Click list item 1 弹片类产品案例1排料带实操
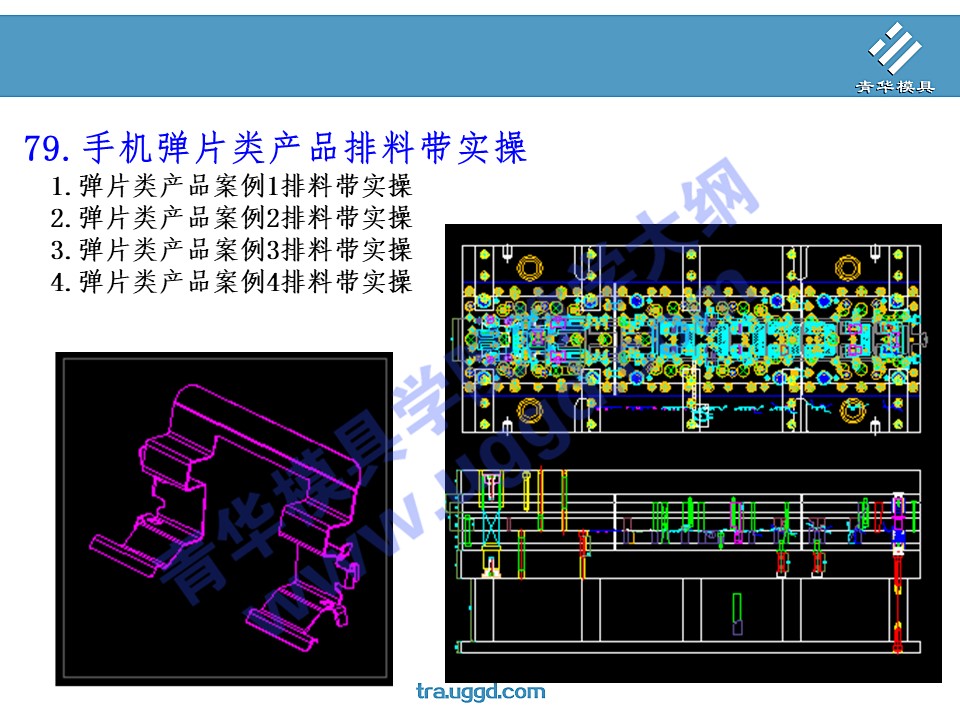960x720 pixels. (x=231, y=186)
